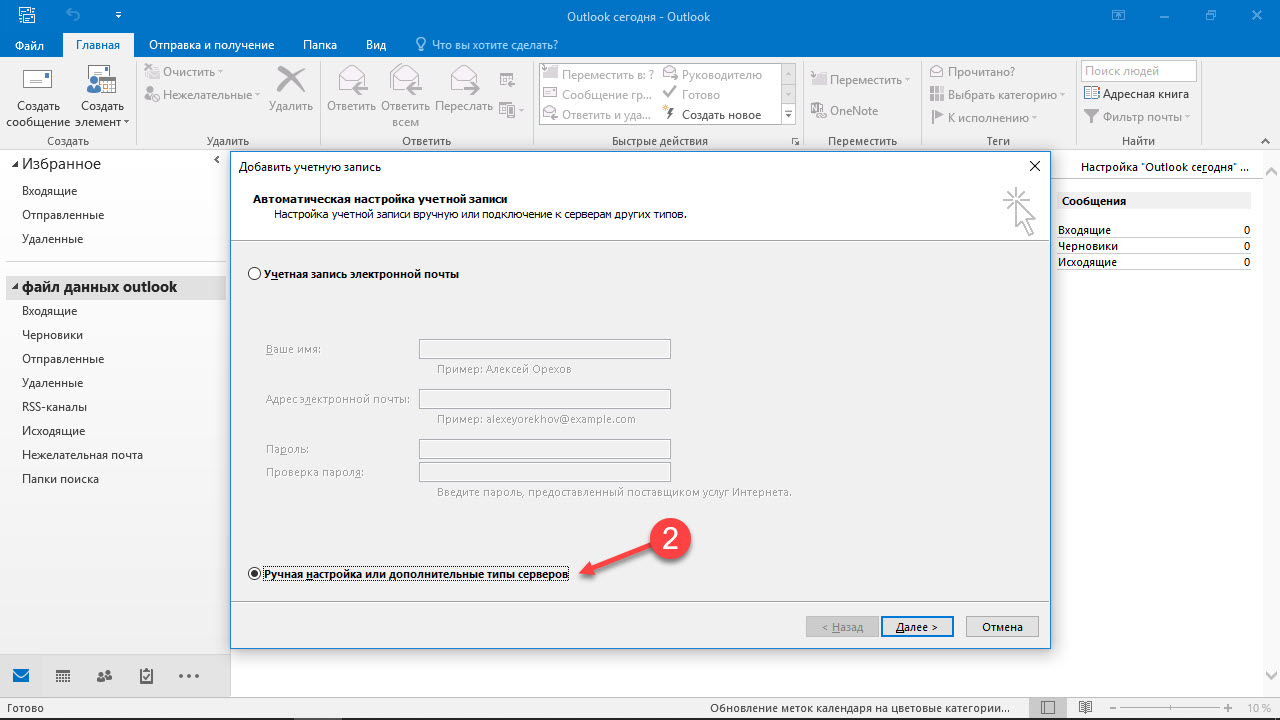
Task: Switch to Reading view in status bar
Action: (x=1085, y=708)
